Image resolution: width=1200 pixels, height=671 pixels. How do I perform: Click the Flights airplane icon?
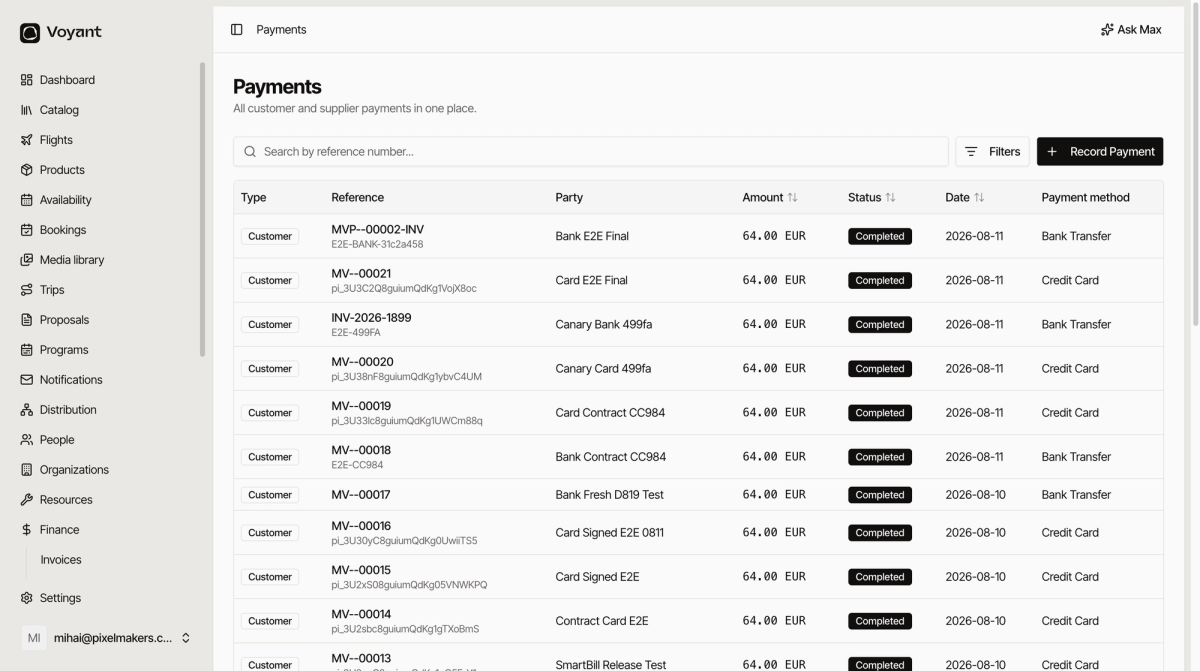(27, 140)
